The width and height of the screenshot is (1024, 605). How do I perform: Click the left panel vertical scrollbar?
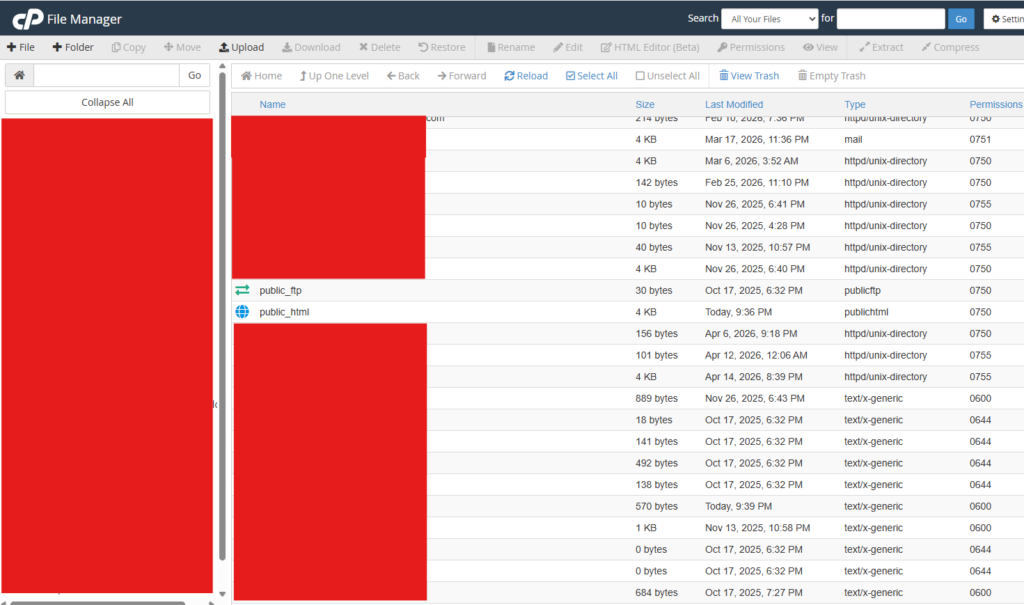pos(222,300)
